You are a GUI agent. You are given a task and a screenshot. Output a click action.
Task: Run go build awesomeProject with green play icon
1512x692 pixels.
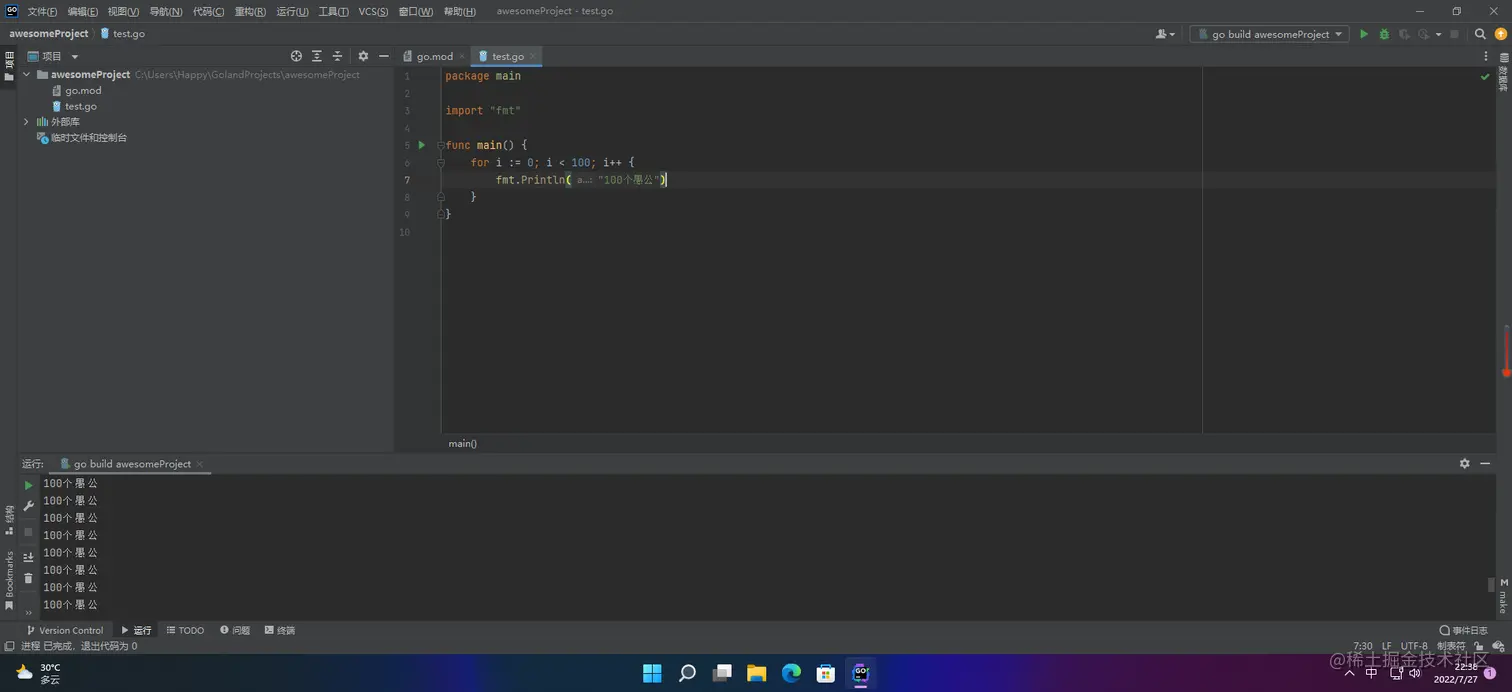click(x=1363, y=34)
